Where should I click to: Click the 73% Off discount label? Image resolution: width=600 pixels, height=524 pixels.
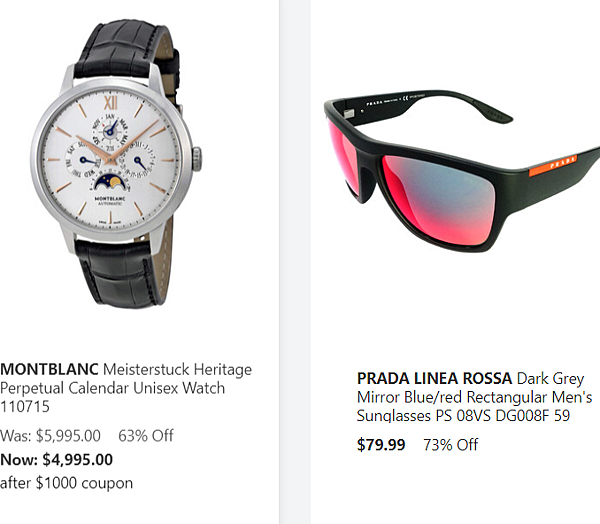coord(450,445)
